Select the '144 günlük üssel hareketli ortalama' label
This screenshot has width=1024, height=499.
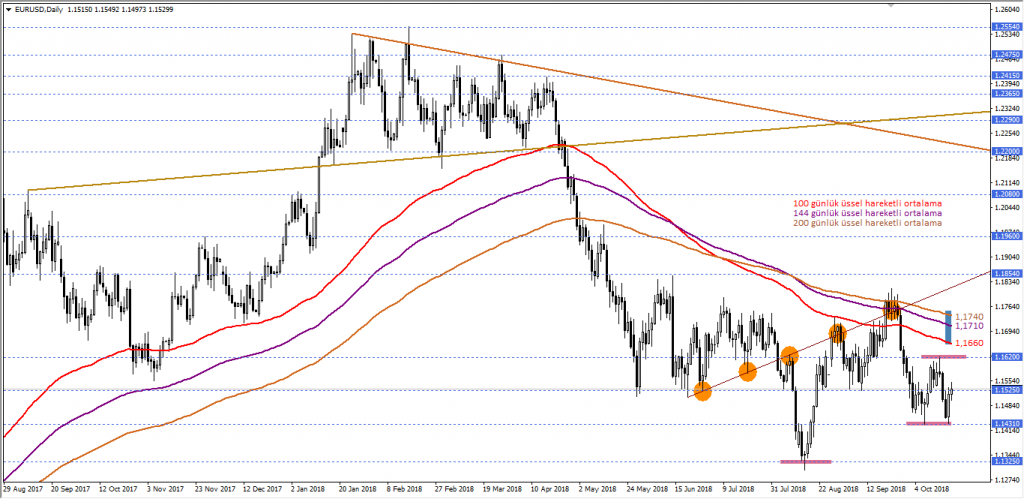(x=867, y=213)
